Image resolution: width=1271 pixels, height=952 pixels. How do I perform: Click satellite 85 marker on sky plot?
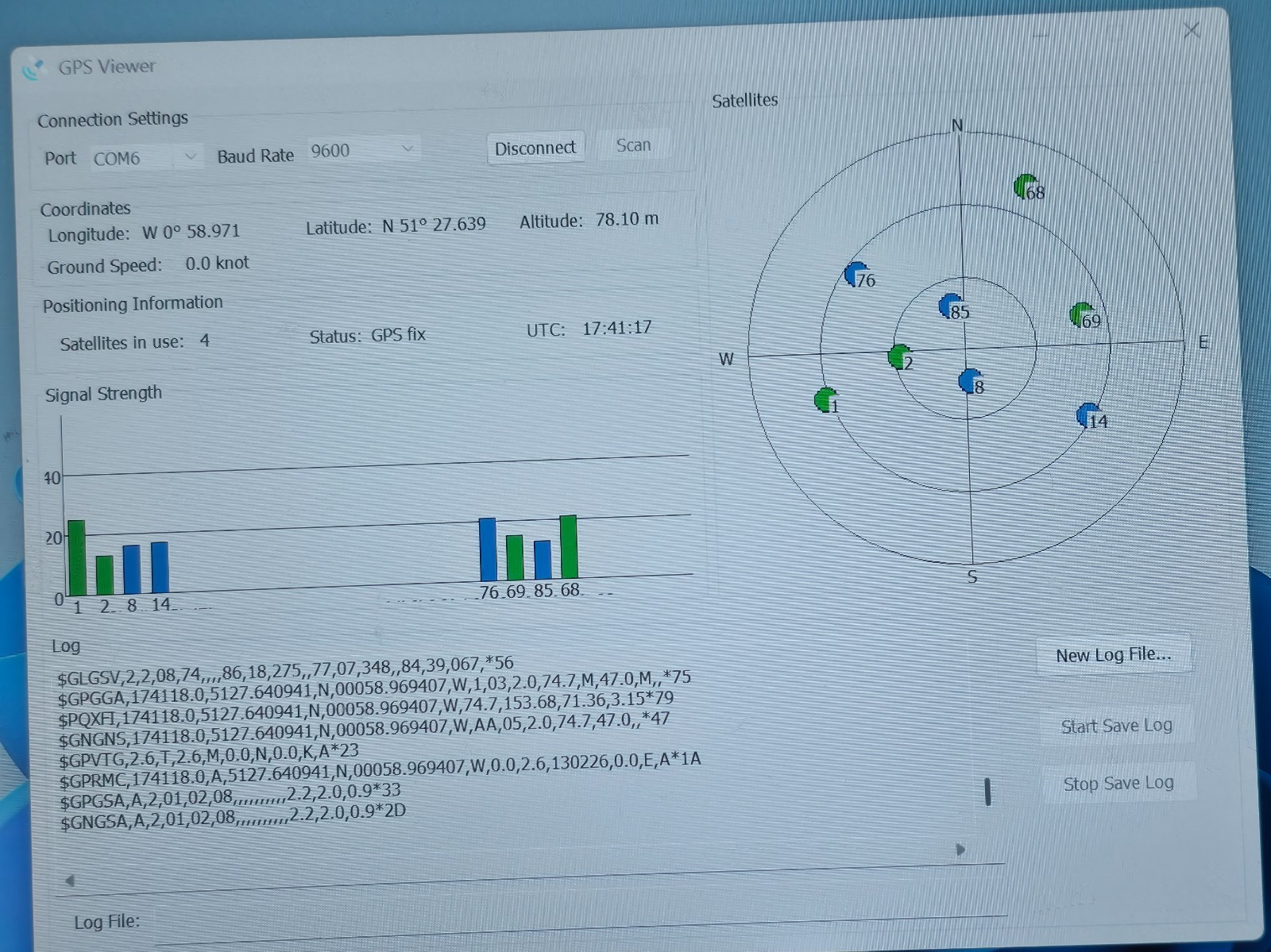click(x=950, y=306)
